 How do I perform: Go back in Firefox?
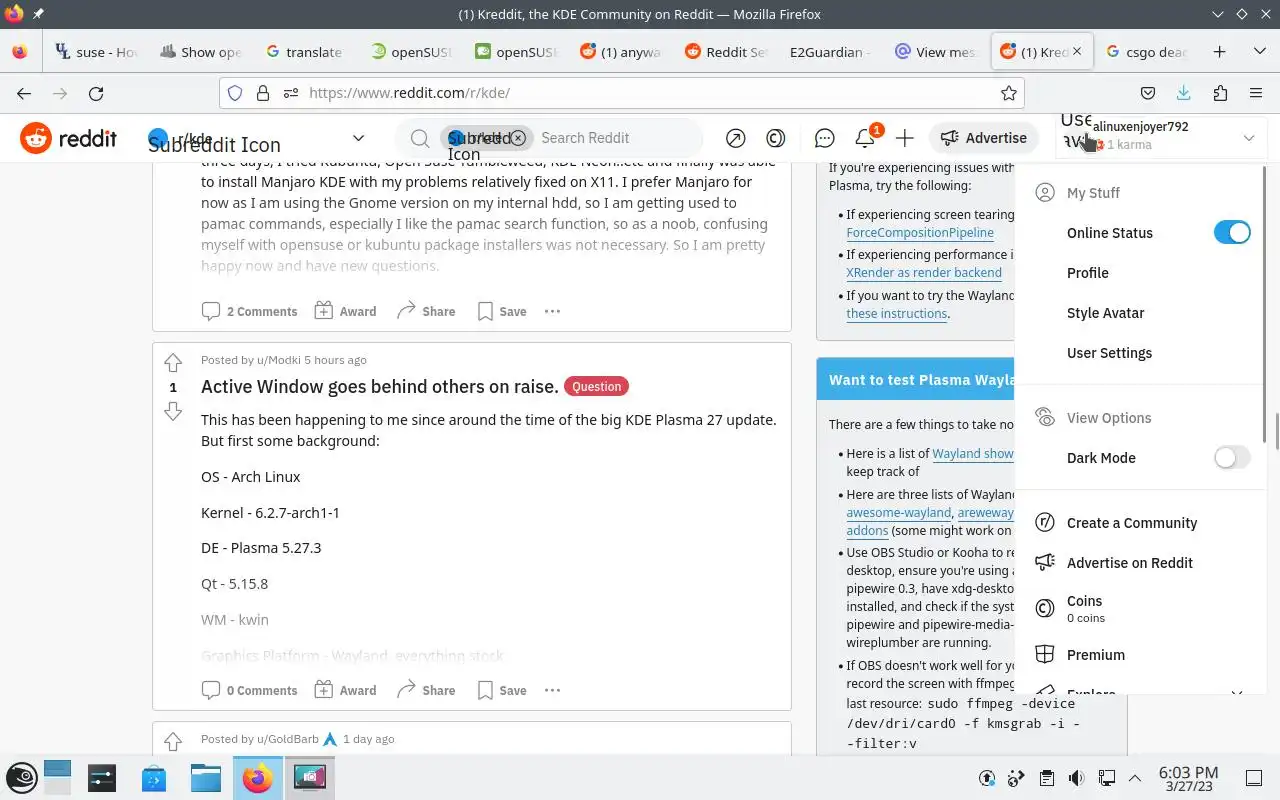coord(24,93)
